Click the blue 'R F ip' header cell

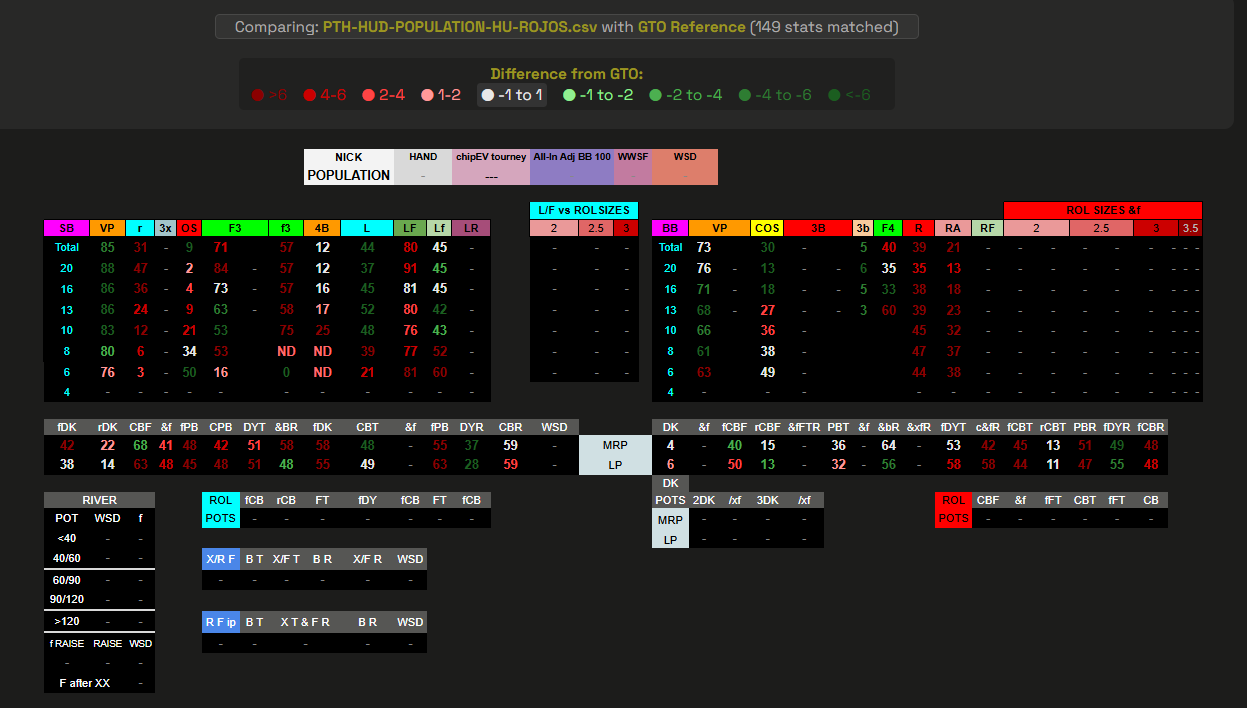pyautogui.click(x=220, y=622)
